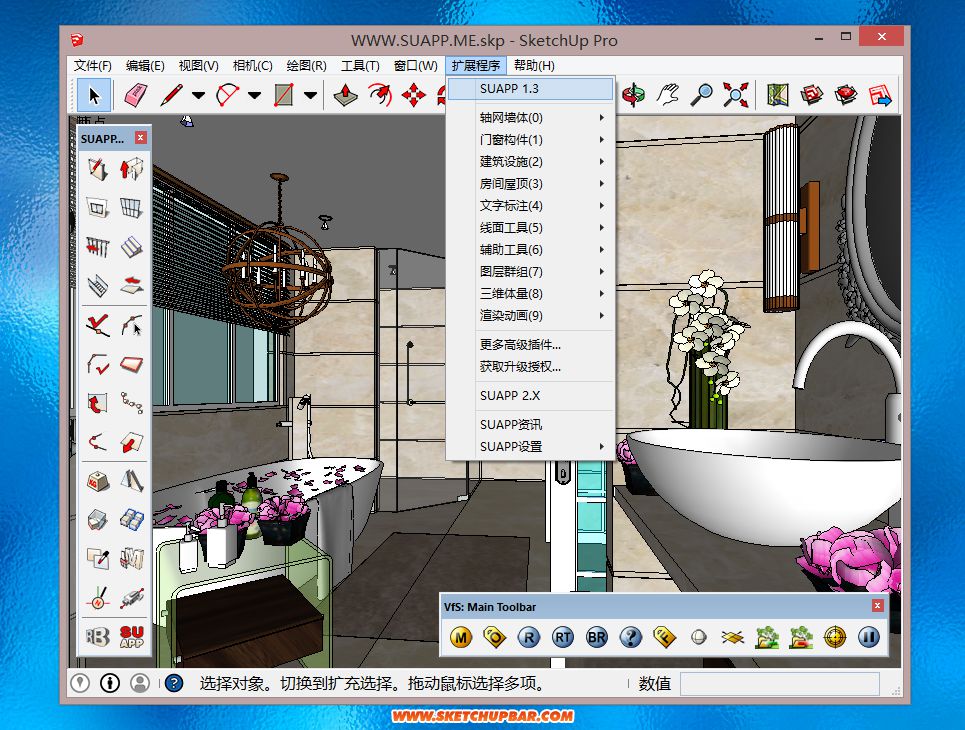
Task: Expand the 轴网墙体(0) submenu
Action: [x=531, y=118]
